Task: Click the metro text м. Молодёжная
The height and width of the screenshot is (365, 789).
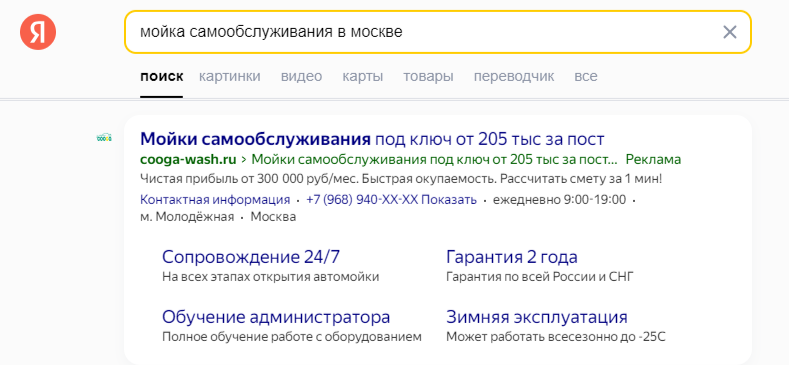Action: point(187,217)
